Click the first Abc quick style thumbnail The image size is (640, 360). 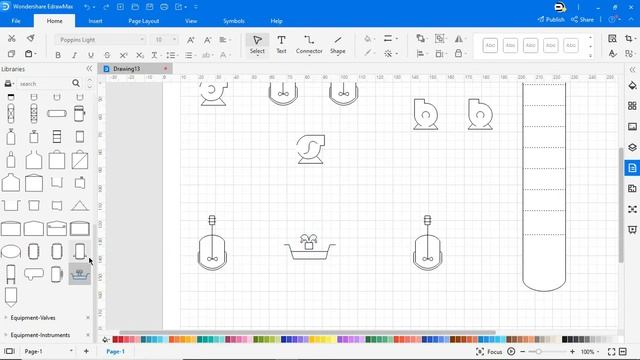490,45
